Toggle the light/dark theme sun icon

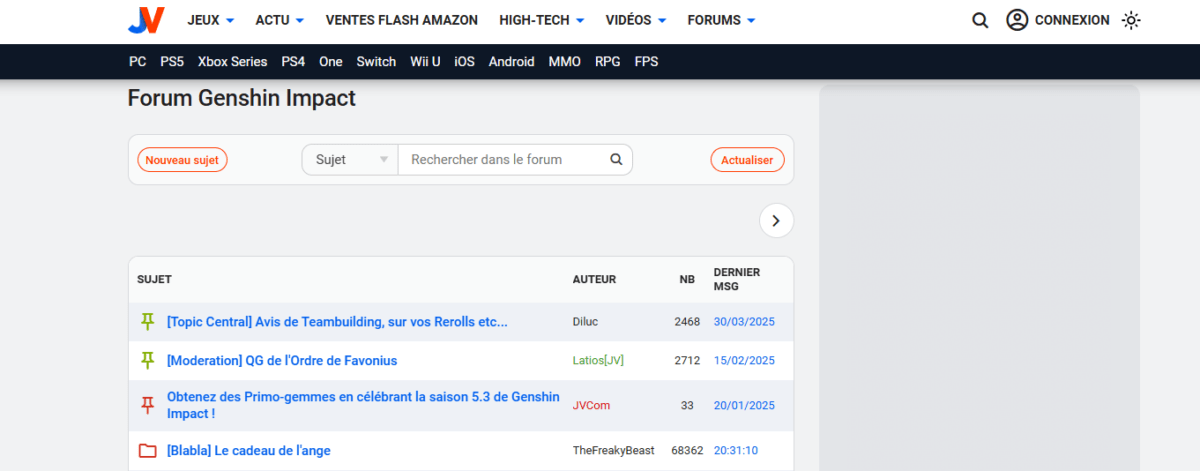(1131, 20)
